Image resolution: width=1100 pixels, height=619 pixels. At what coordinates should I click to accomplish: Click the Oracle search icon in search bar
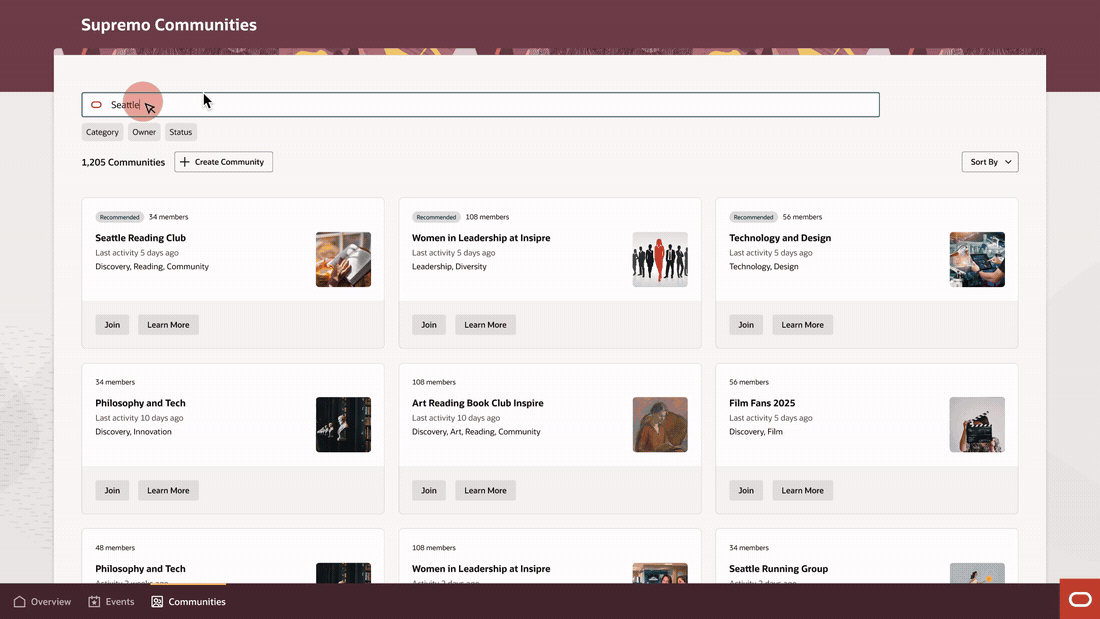(x=96, y=105)
